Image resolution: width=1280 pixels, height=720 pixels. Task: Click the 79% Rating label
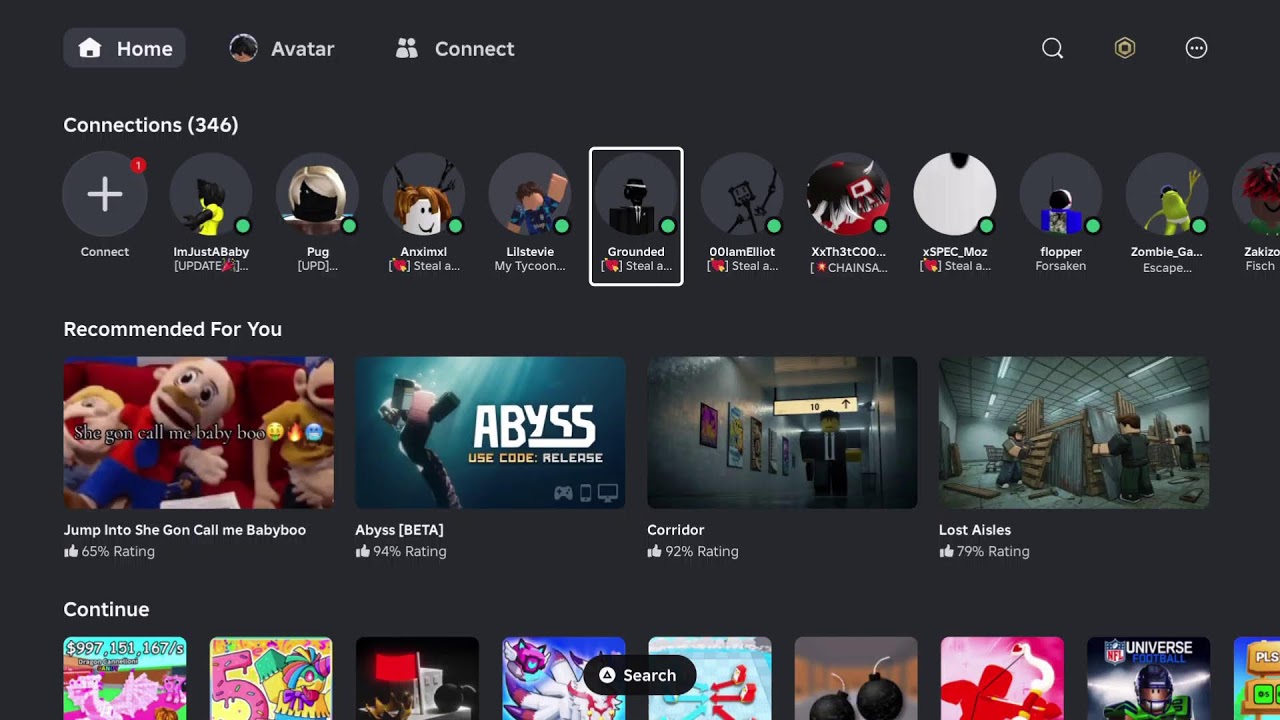984,551
